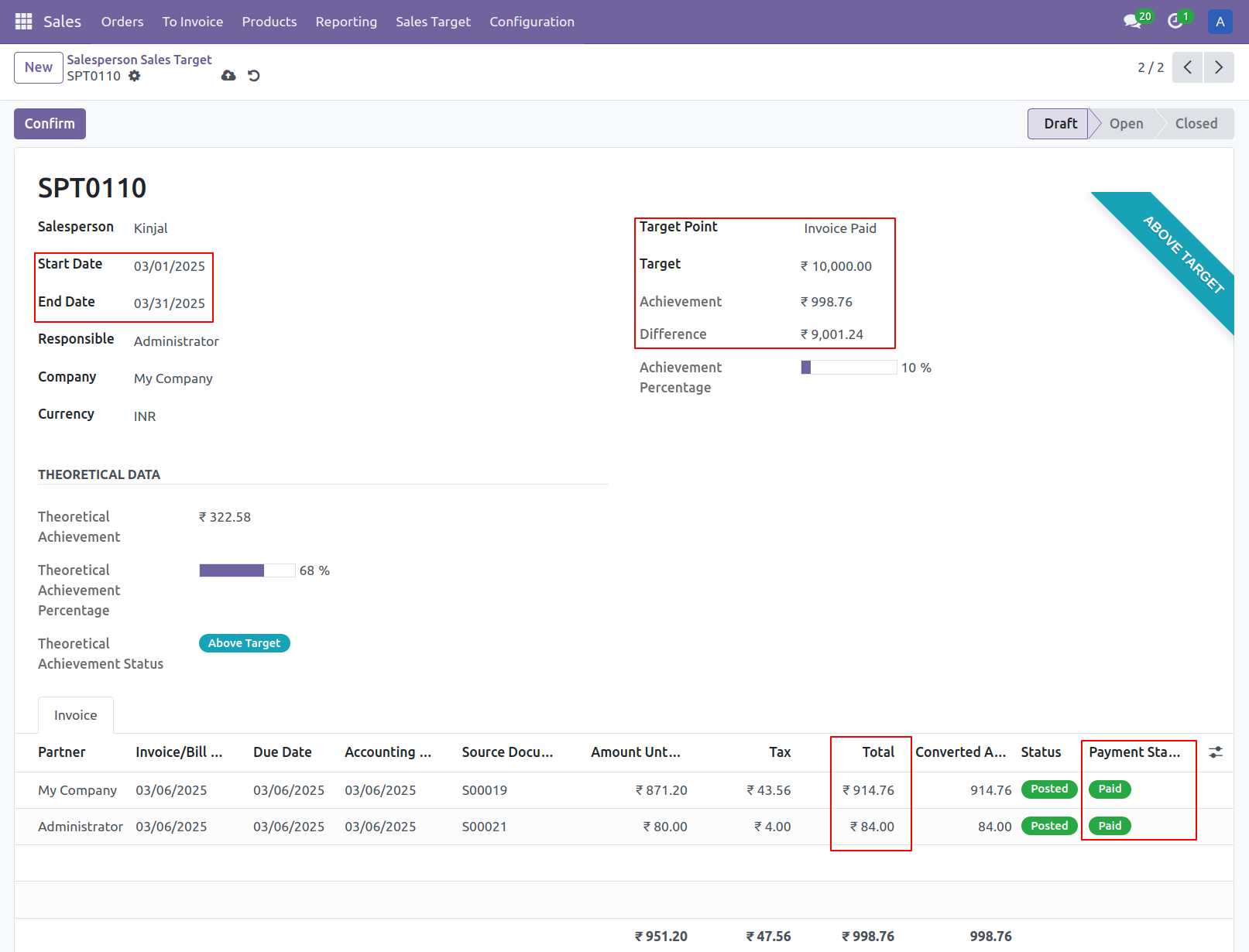The image size is (1249, 952).
Task: Open the user account avatar menu
Action: [1220, 21]
